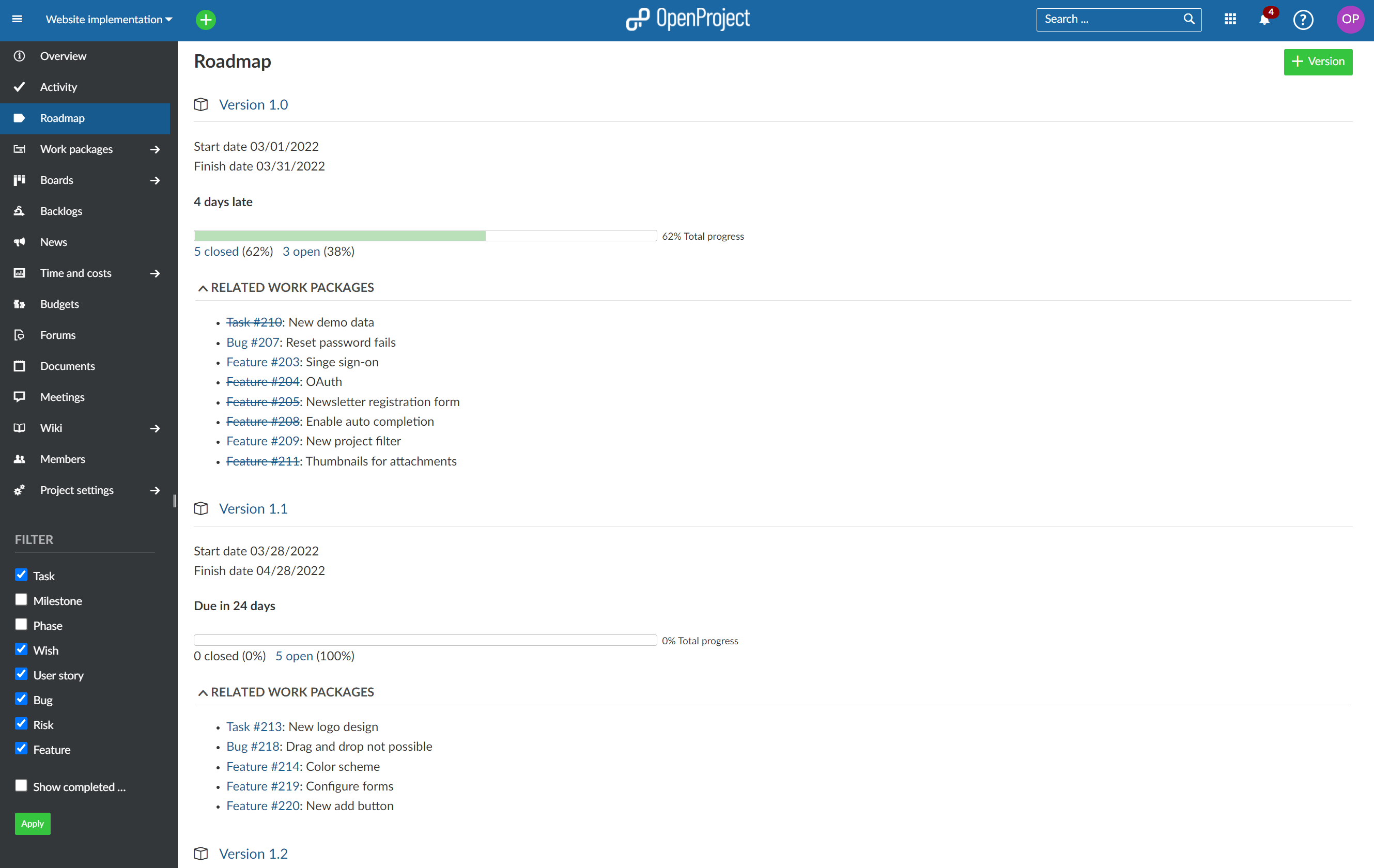Expand the Website implementation project dropdown
The width and height of the screenshot is (1374, 868).
170,19
